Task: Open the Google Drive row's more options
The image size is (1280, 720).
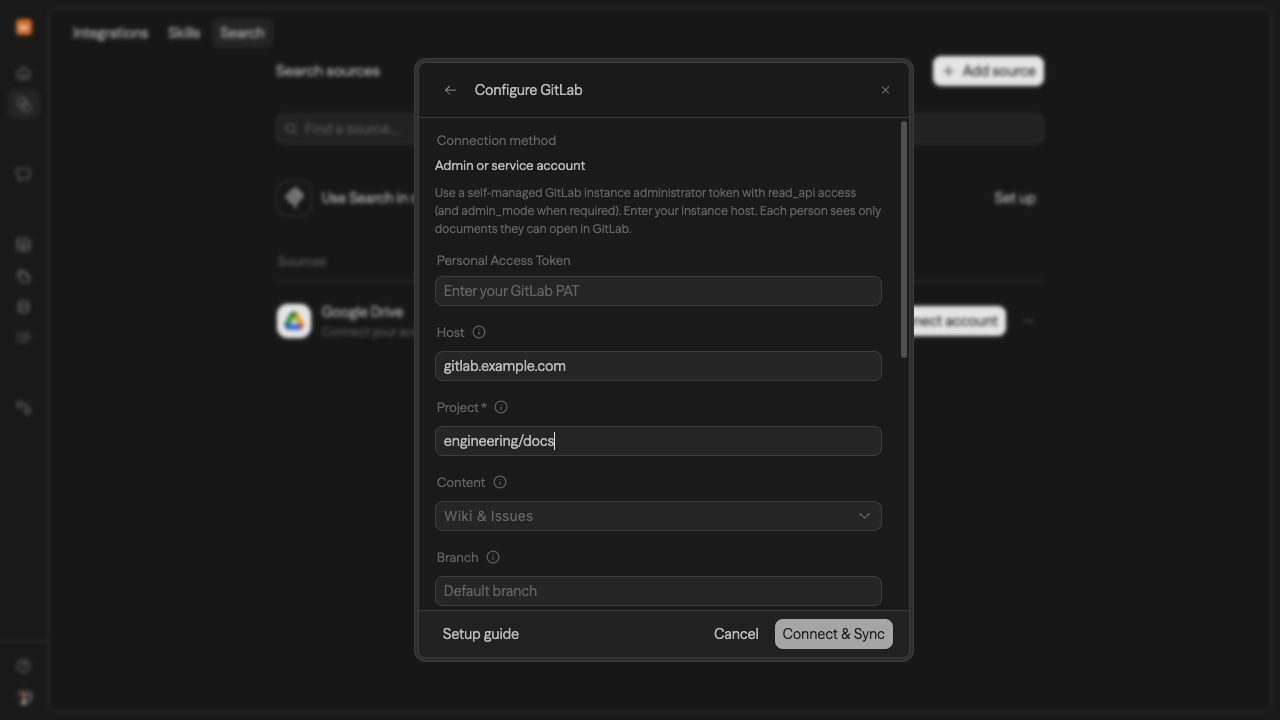Action: point(1028,321)
